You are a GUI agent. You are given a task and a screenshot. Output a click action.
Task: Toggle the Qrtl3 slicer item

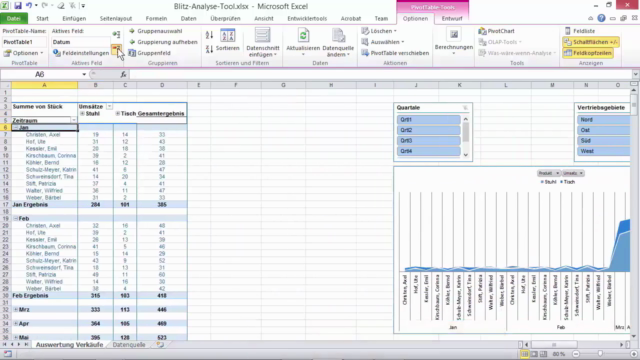point(429,140)
